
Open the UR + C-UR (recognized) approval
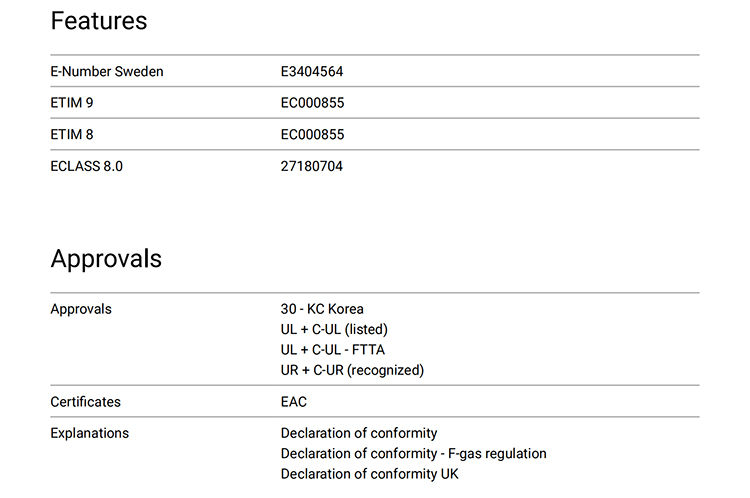(x=352, y=370)
